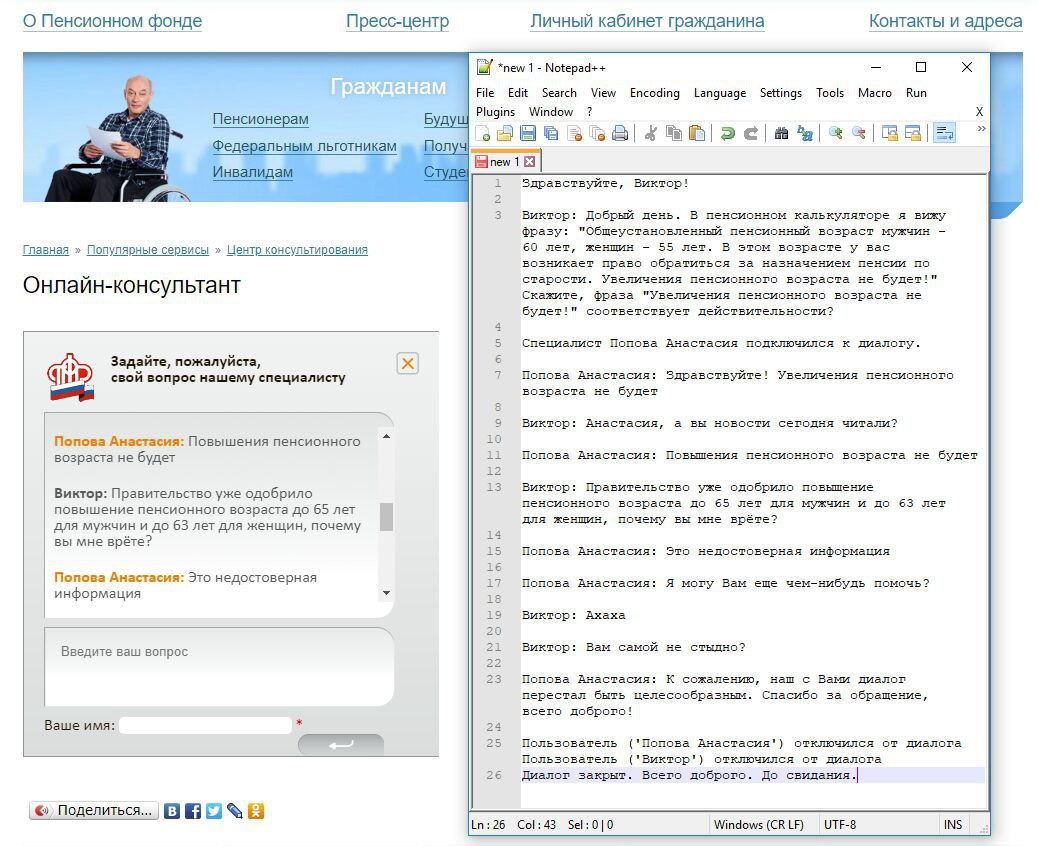Share via the Twitter icon

[214, 811]
